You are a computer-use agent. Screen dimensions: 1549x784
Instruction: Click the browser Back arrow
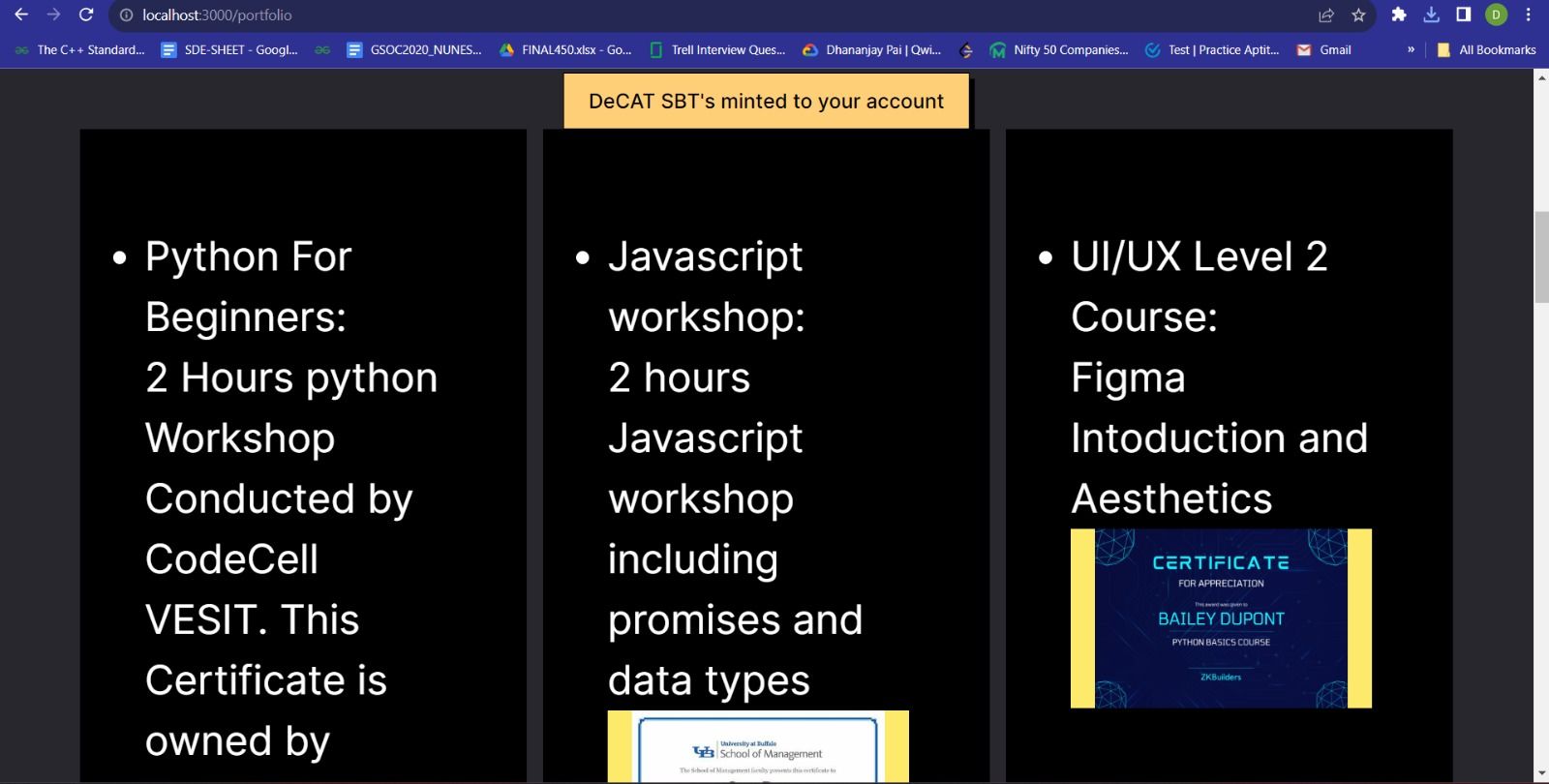coord(21,15)
